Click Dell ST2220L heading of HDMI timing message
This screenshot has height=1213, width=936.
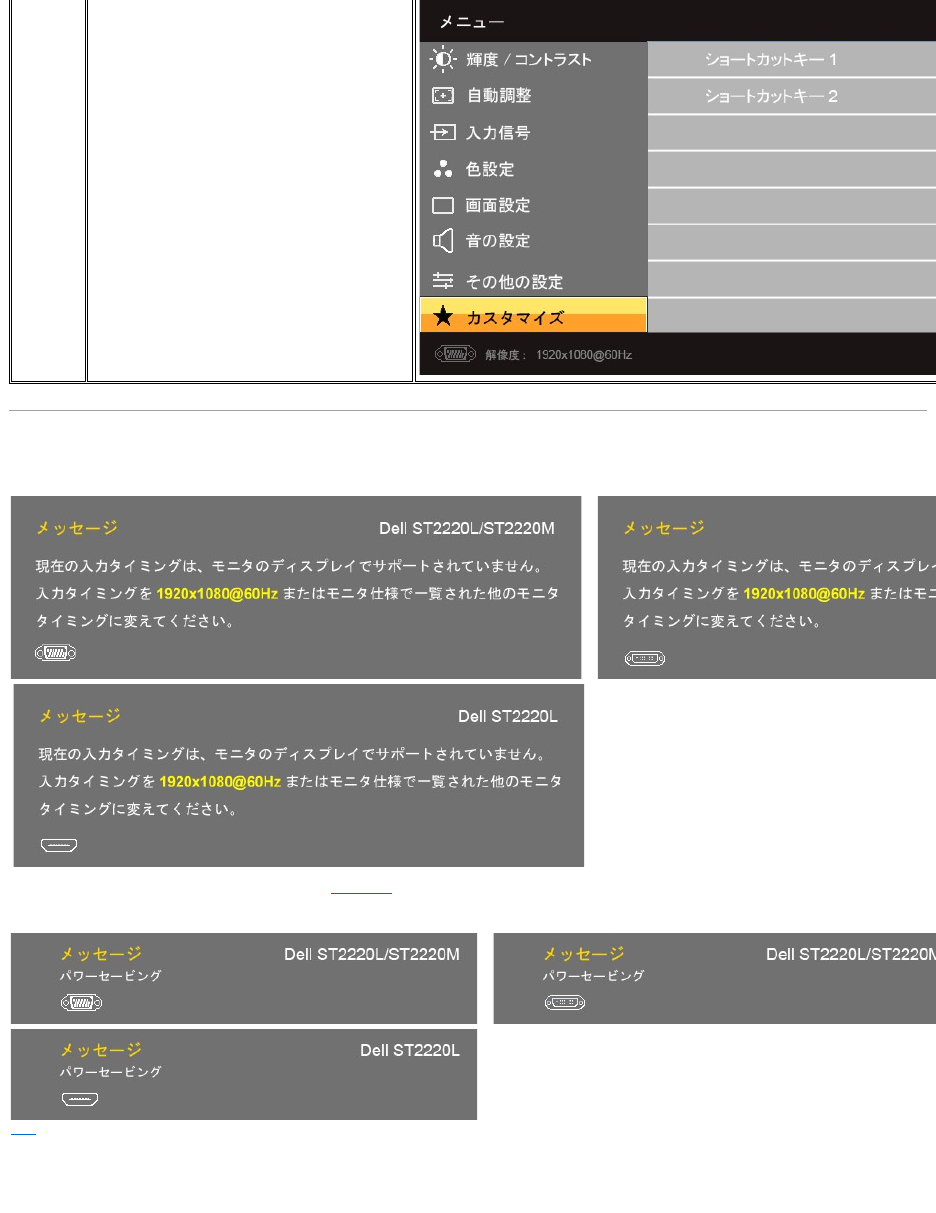point(508,716)
